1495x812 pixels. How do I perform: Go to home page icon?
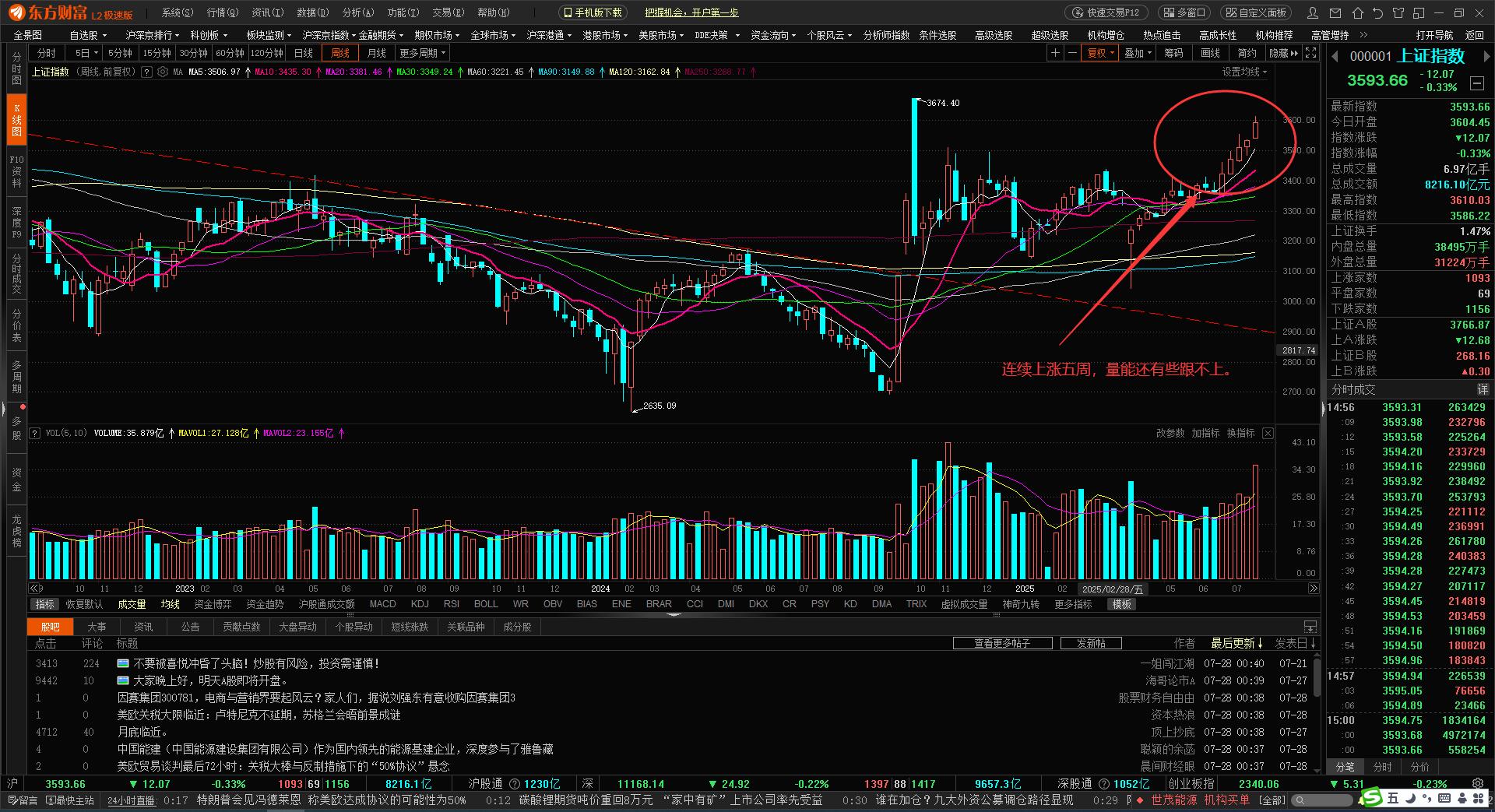click(x=1358, y=13)
